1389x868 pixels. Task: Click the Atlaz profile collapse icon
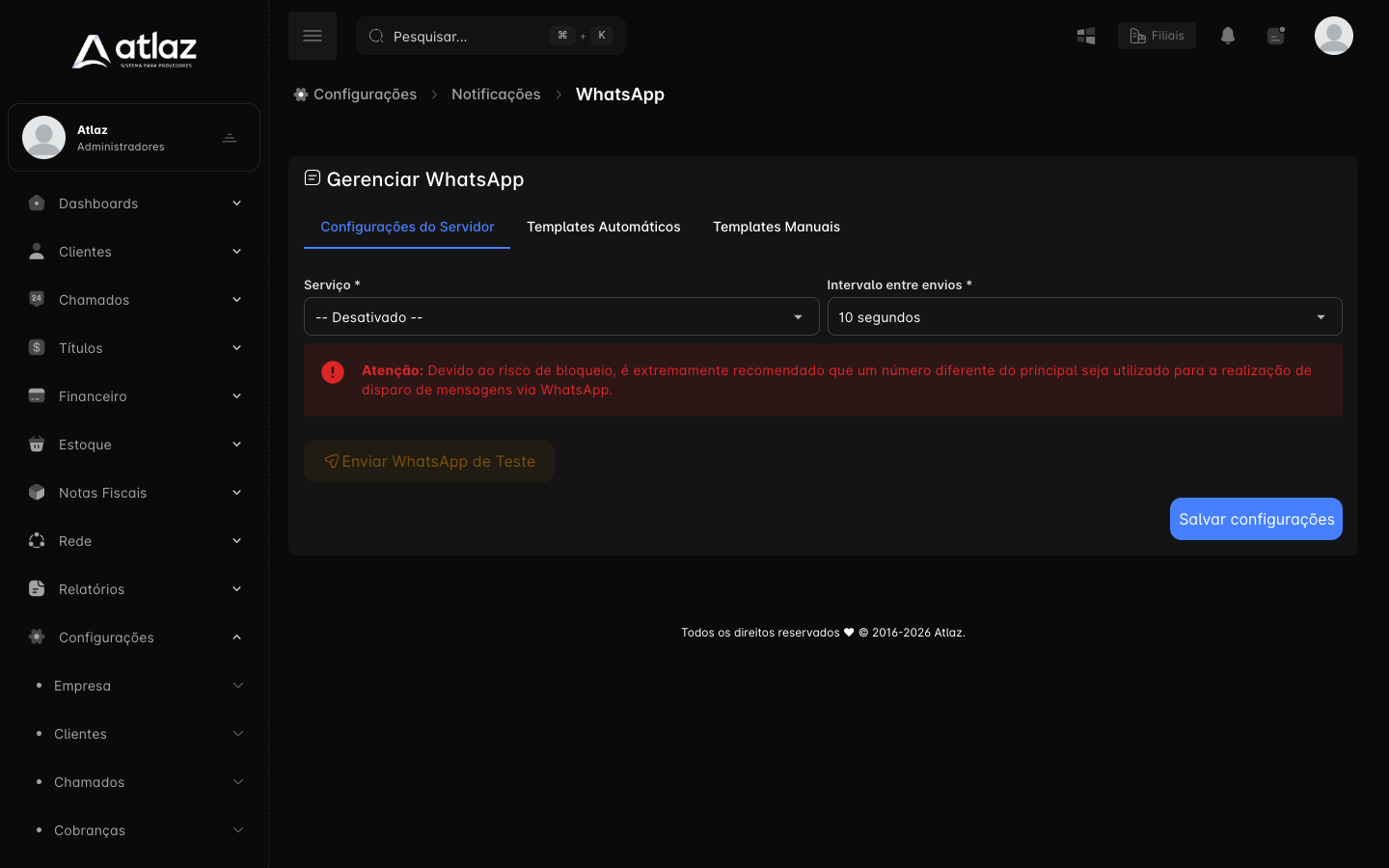click(x=230, y=138)
